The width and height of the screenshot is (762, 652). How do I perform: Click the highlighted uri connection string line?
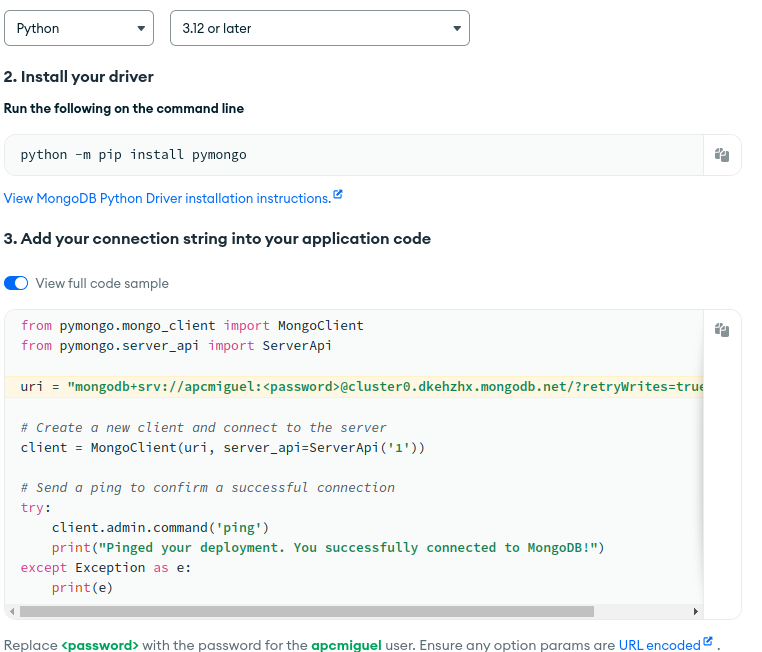[x=360, y=386]
